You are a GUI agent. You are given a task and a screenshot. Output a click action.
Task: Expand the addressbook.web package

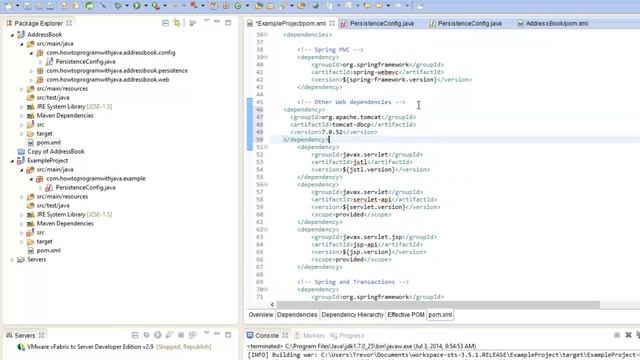31,80
